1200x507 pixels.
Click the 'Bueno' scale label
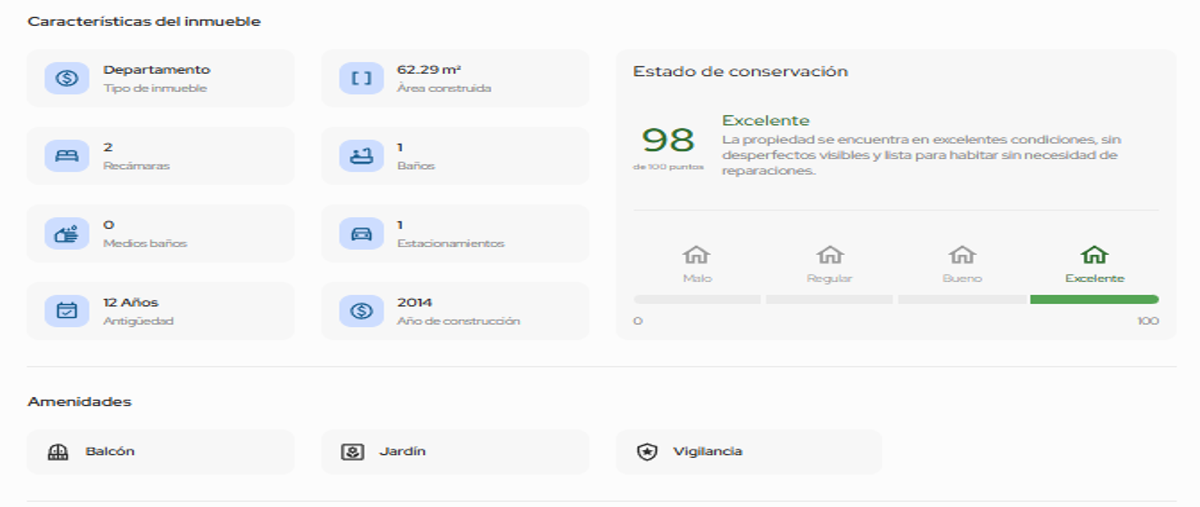click(962, 278)
